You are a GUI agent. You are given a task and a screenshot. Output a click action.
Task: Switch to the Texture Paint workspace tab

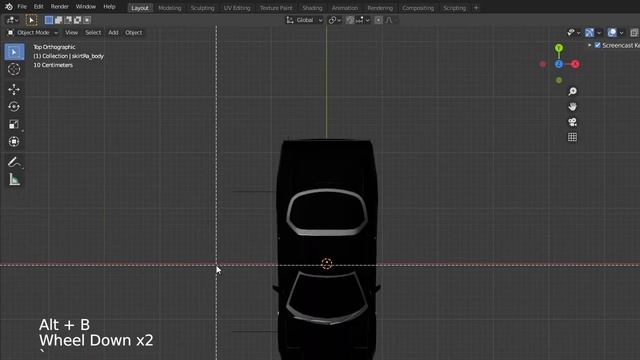[x=276, y=8]
